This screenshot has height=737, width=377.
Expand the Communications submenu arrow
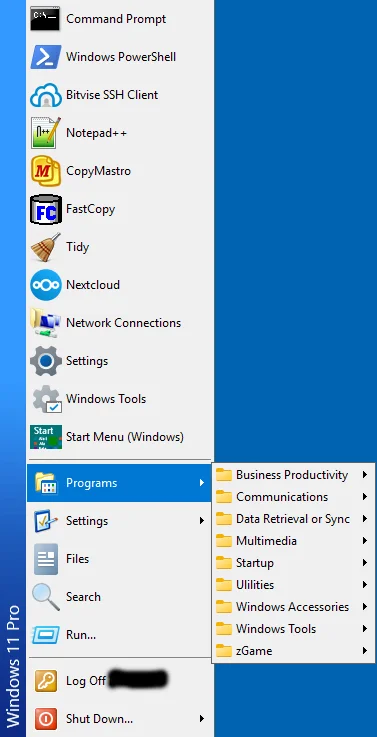coord(365,497)
